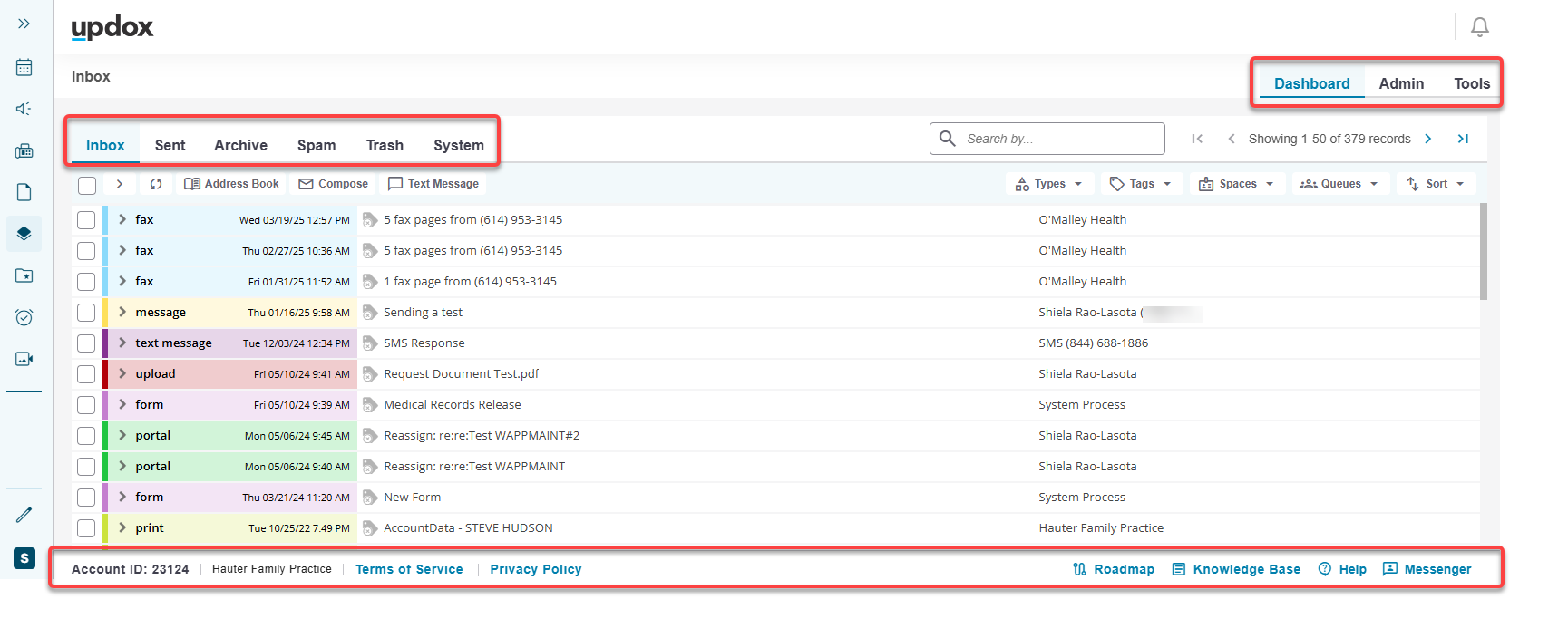Check the Medical Records Release form row

tap(86, 405)
